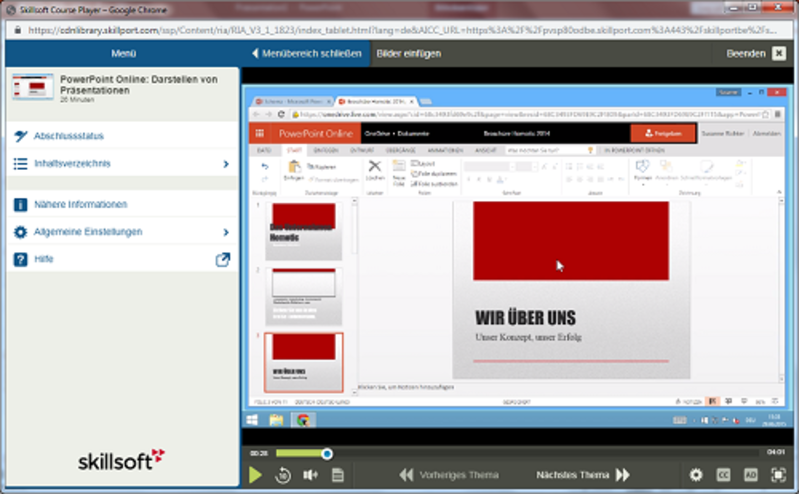
Task: Skip to Nächstes Thema
Action: [583, 475]
